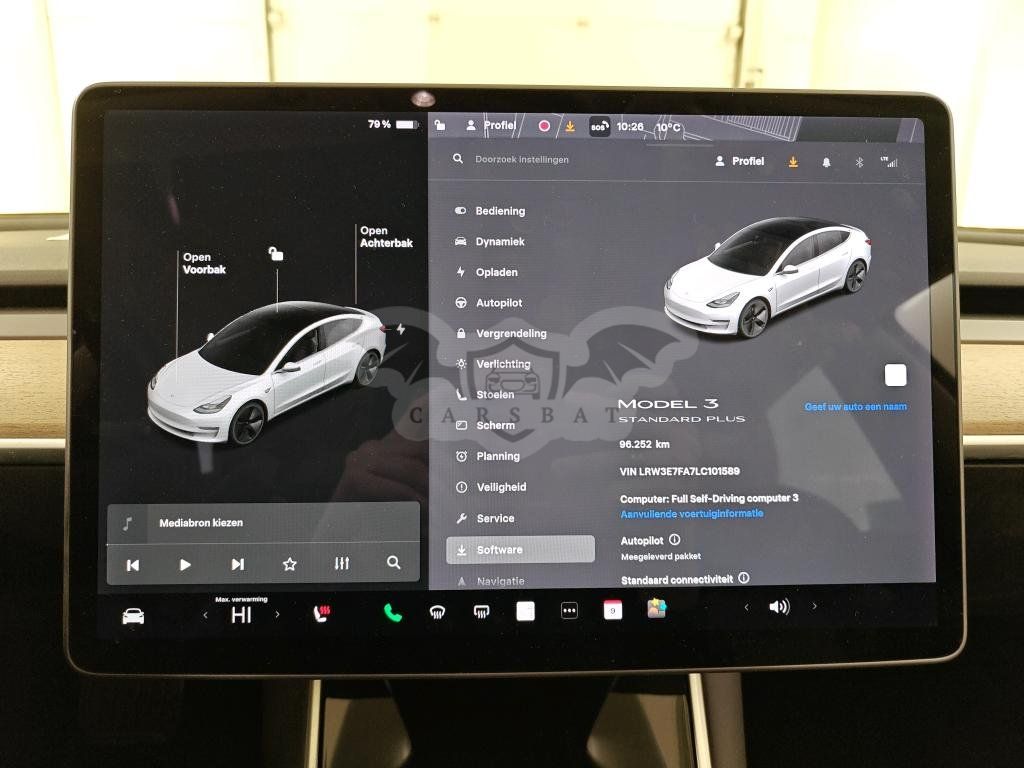Tap the volume speaker icon
Image resolution: width=1024 pixels, height=768 pixels.
[779, 607]
